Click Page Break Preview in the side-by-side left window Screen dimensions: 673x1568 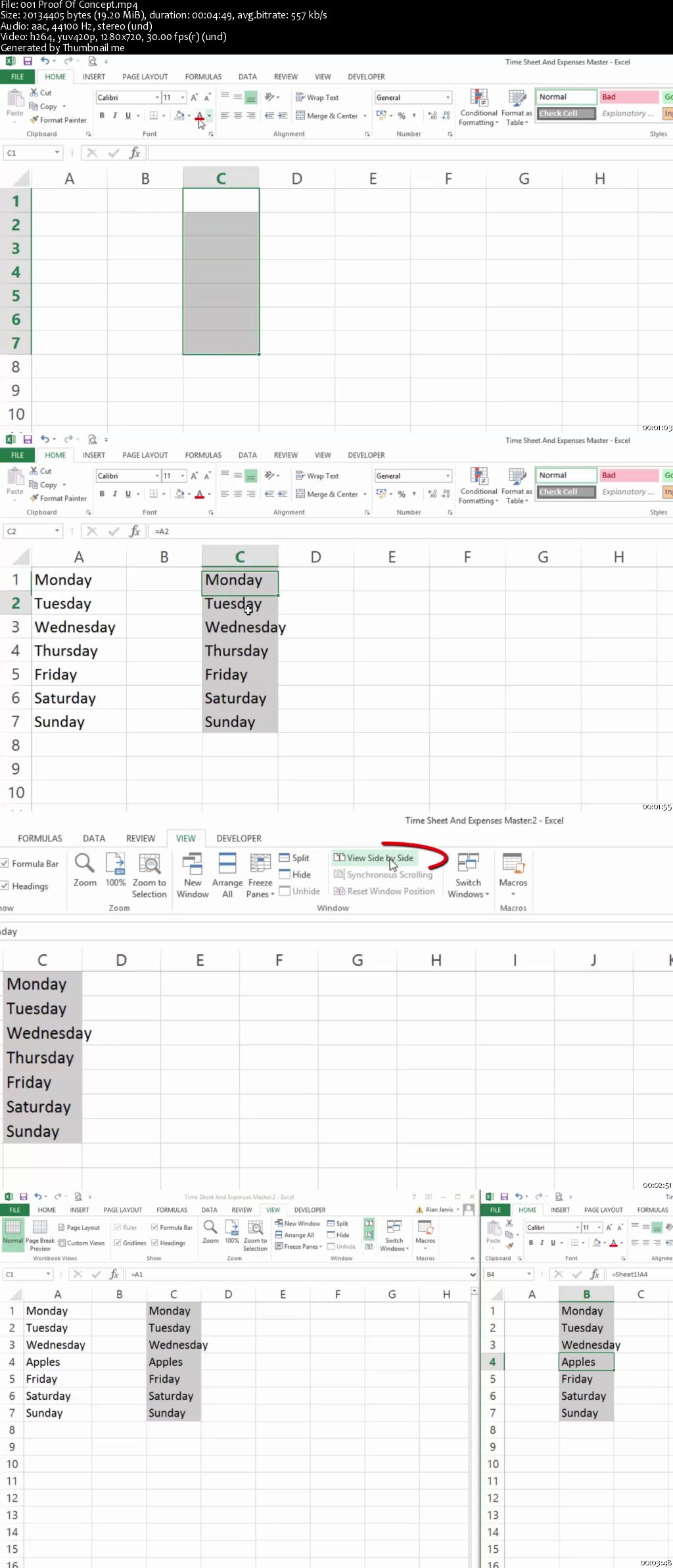tap(40, 1235)
